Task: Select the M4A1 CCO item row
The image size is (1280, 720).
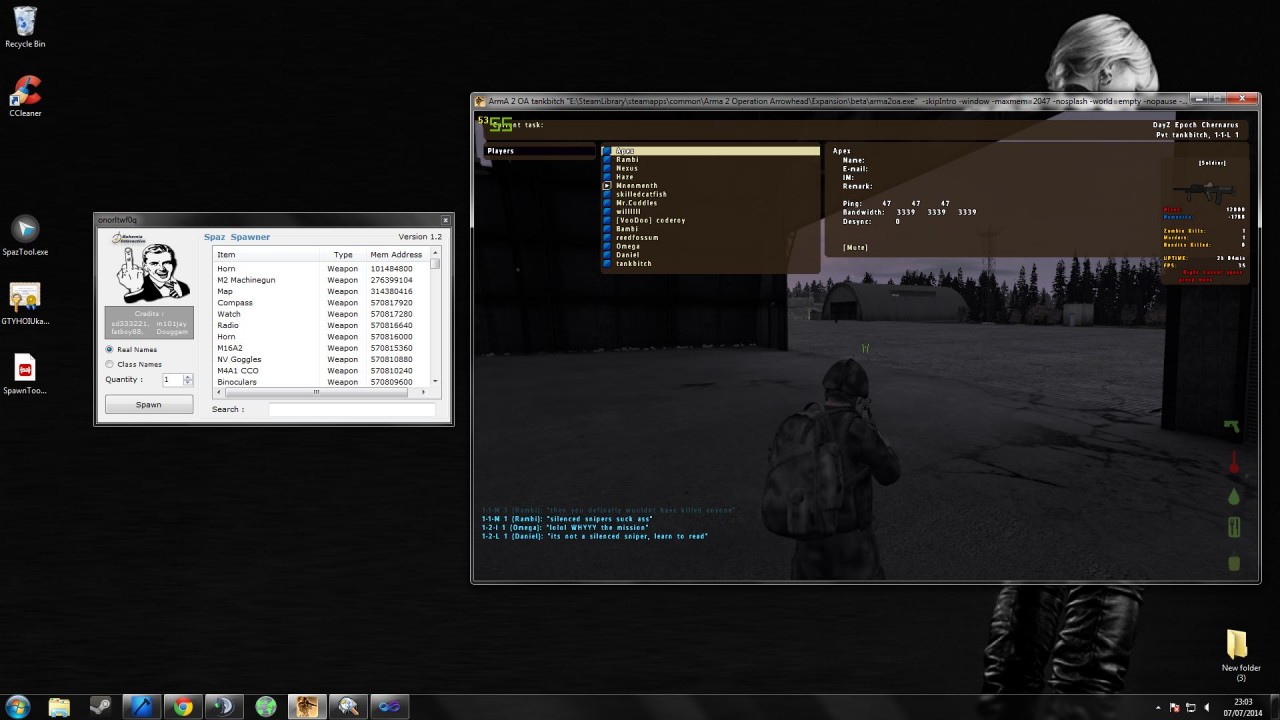Action: (322, 370)
